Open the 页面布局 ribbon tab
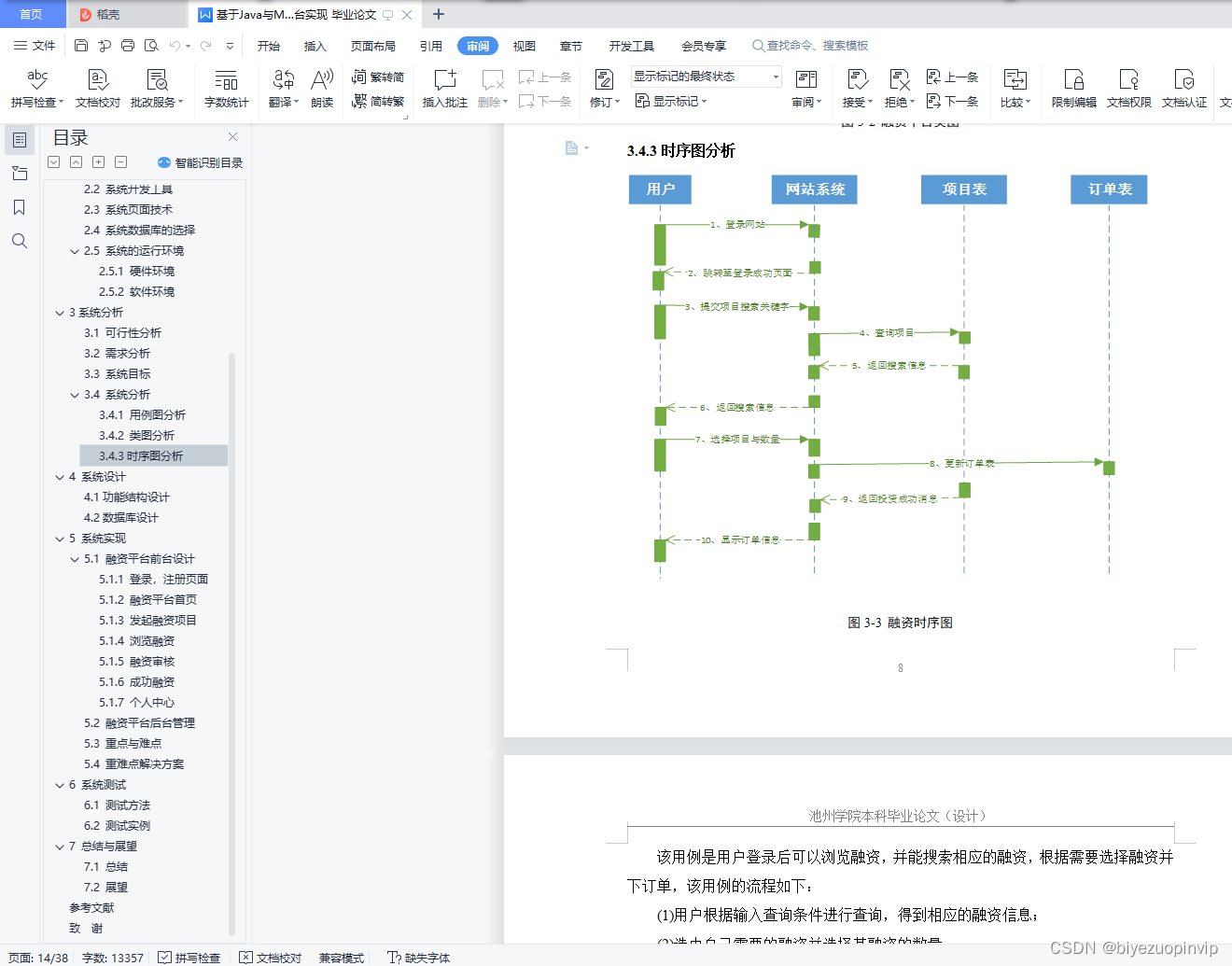This screenshot has width=1232, height=966. [x=373, y=46]
